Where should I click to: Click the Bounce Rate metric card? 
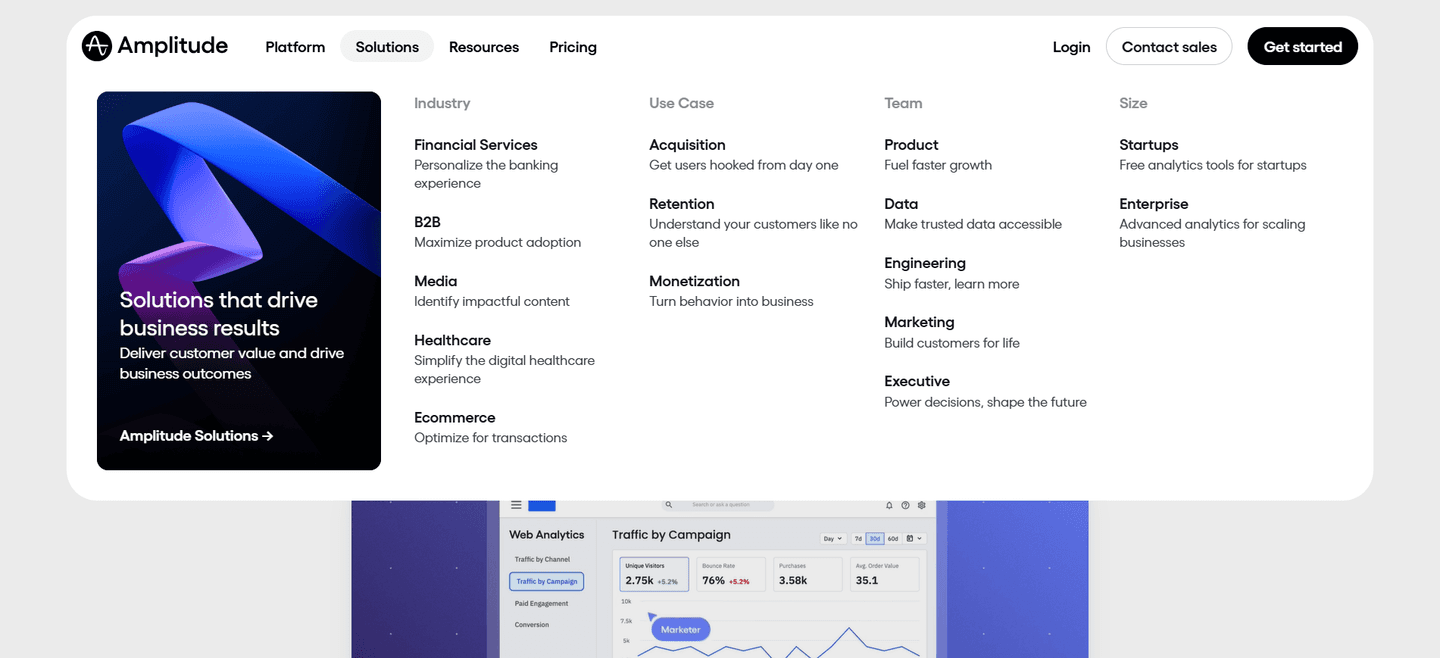pos(731,574)
